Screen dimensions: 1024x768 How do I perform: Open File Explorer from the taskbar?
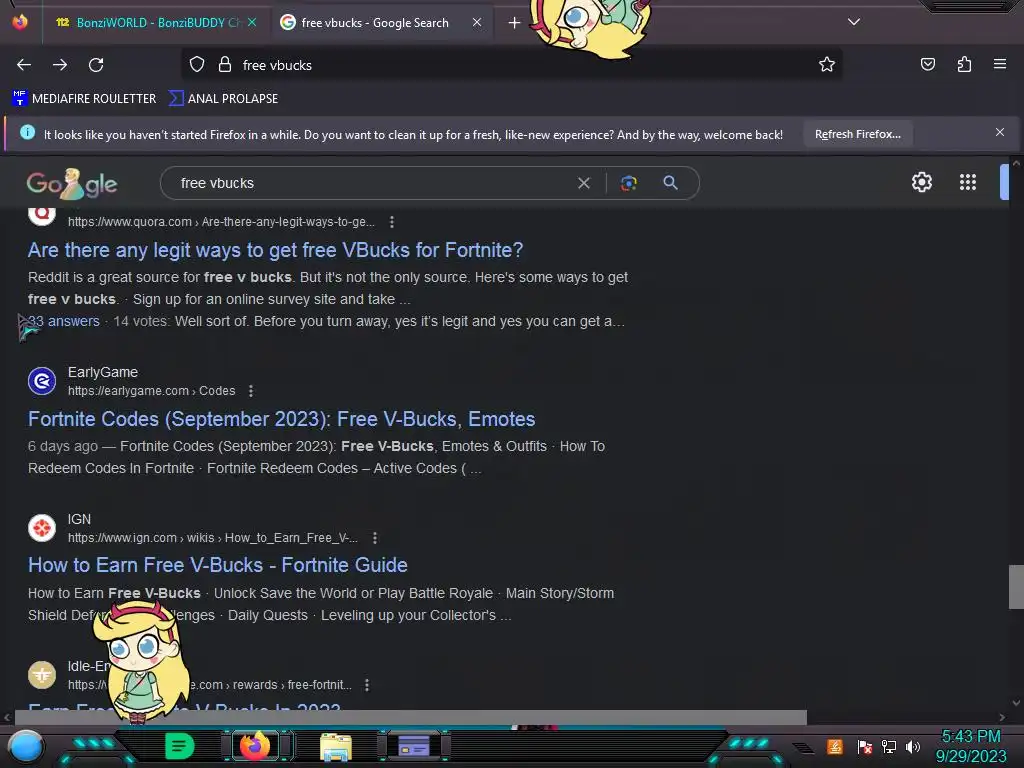336,746
